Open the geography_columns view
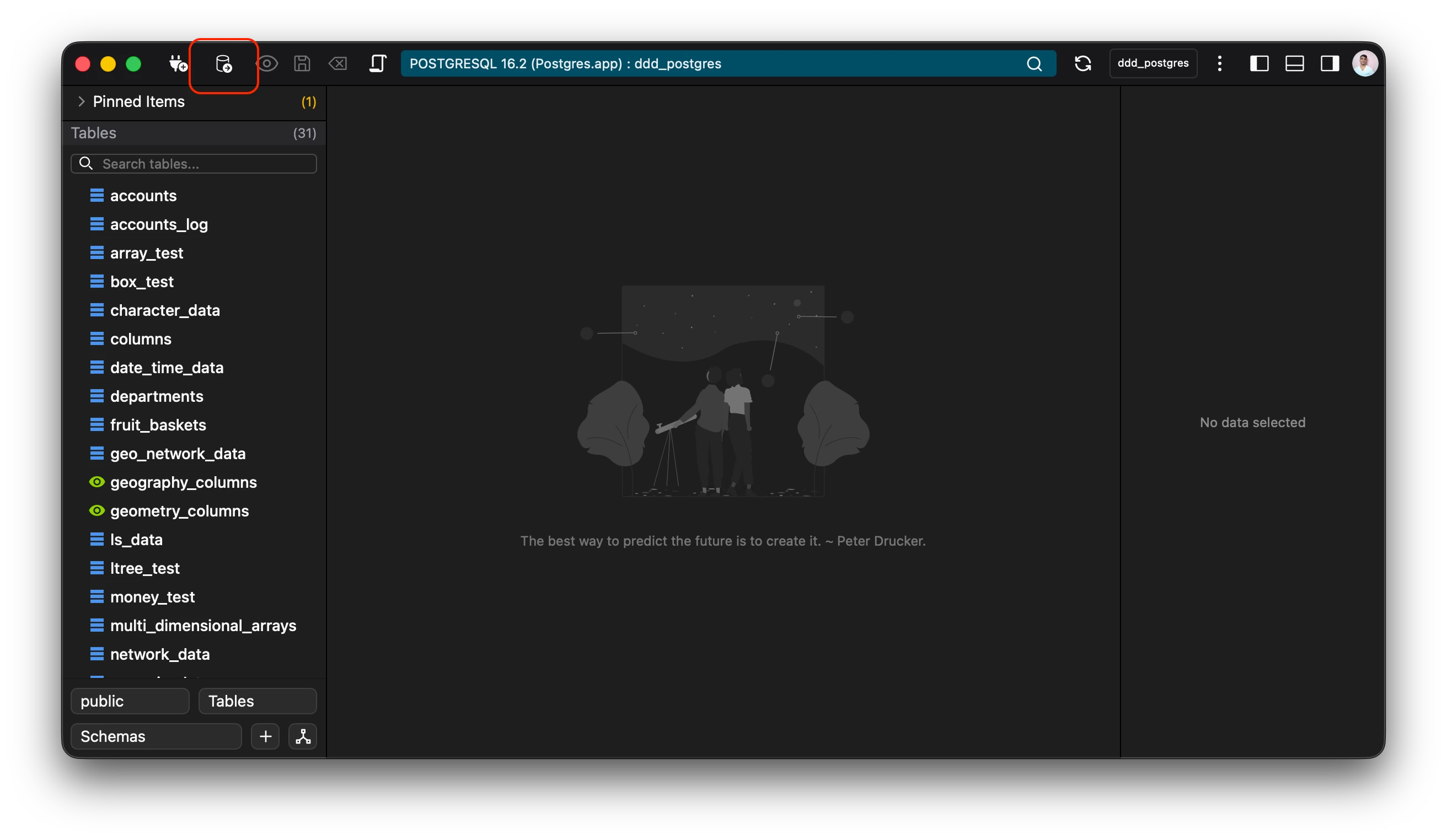Image resolution: width=1447 pixels, height=840 pixels. tap(183, 482)
